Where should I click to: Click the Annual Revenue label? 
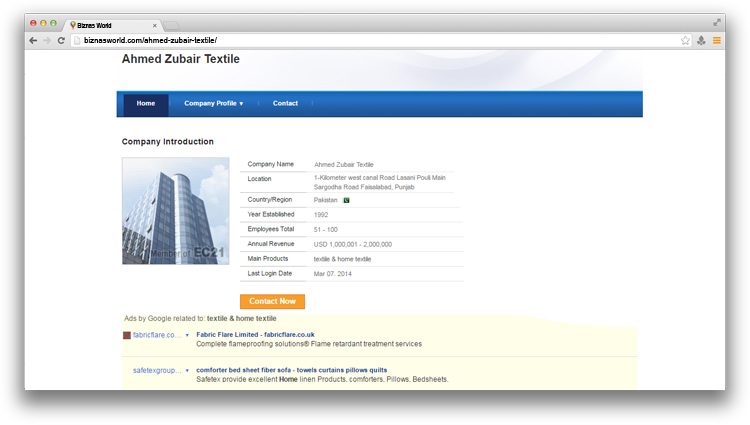[271, 244]
